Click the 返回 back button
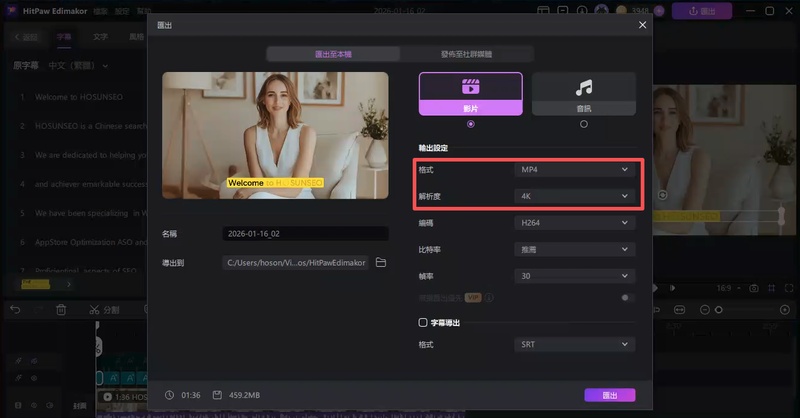The image size is (800, 418). [26, 37]
